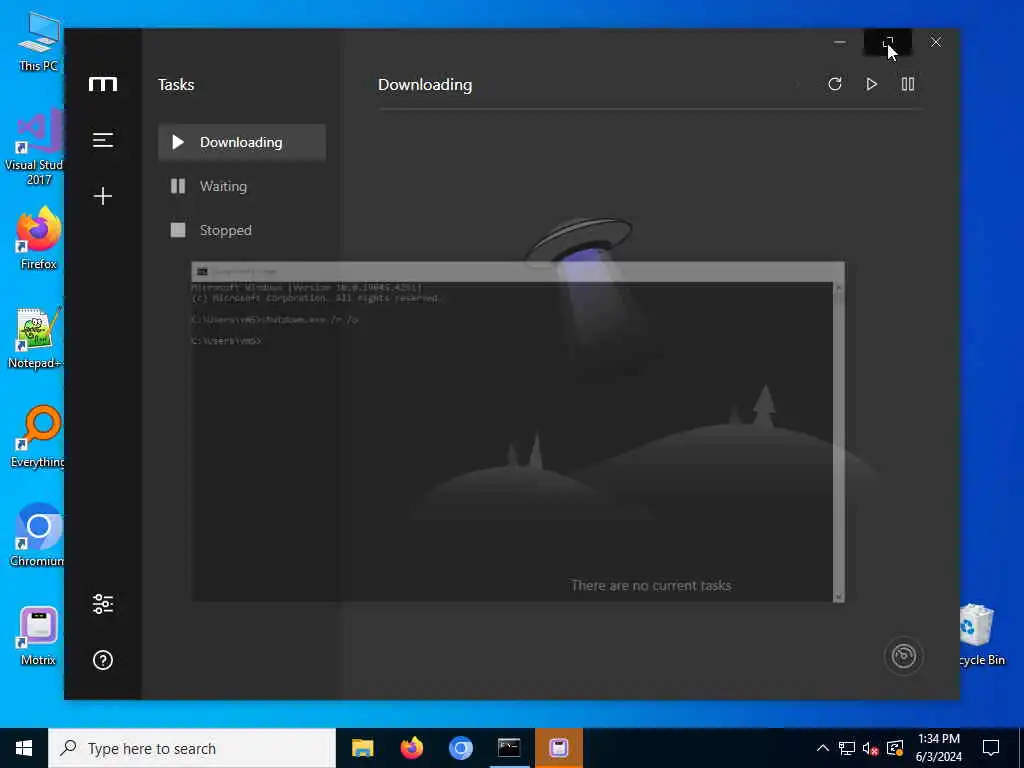
Task: Select the Recycle Bin desktop icon
Action: point(982,635)
